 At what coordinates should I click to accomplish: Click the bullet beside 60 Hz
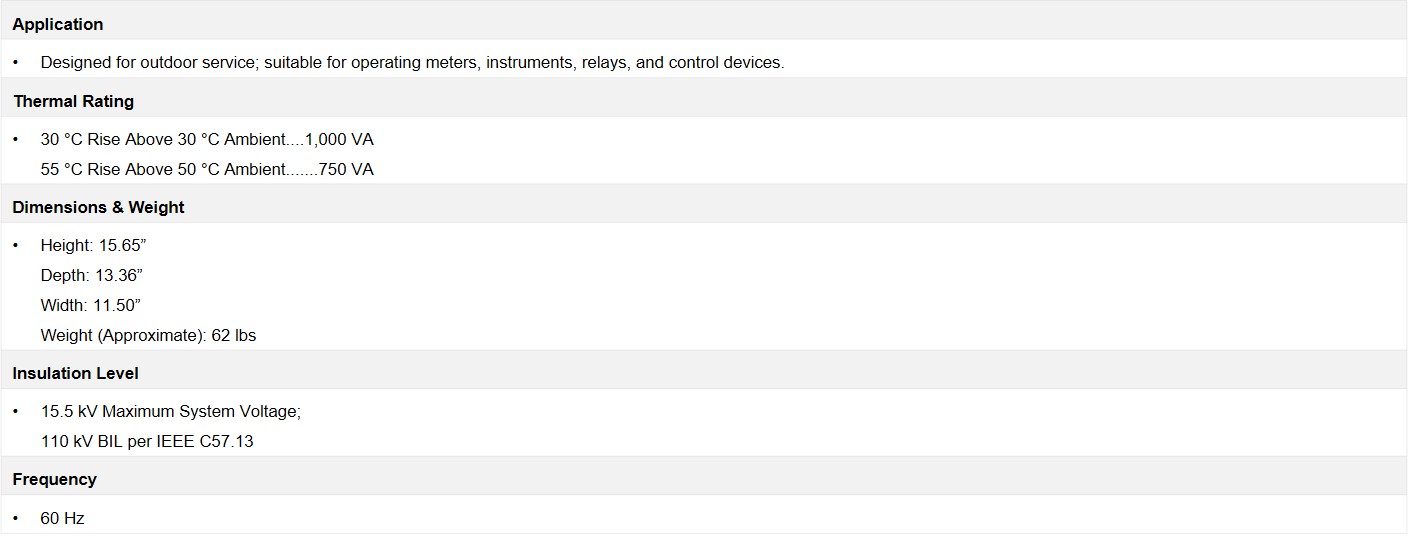[16, 519]
